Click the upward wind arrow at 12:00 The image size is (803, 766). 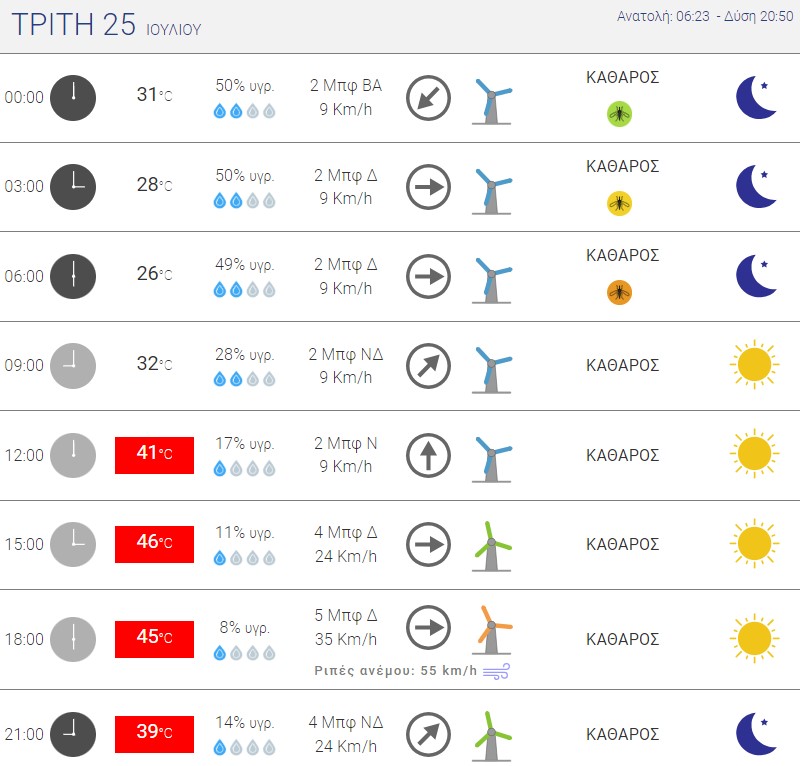428,455
